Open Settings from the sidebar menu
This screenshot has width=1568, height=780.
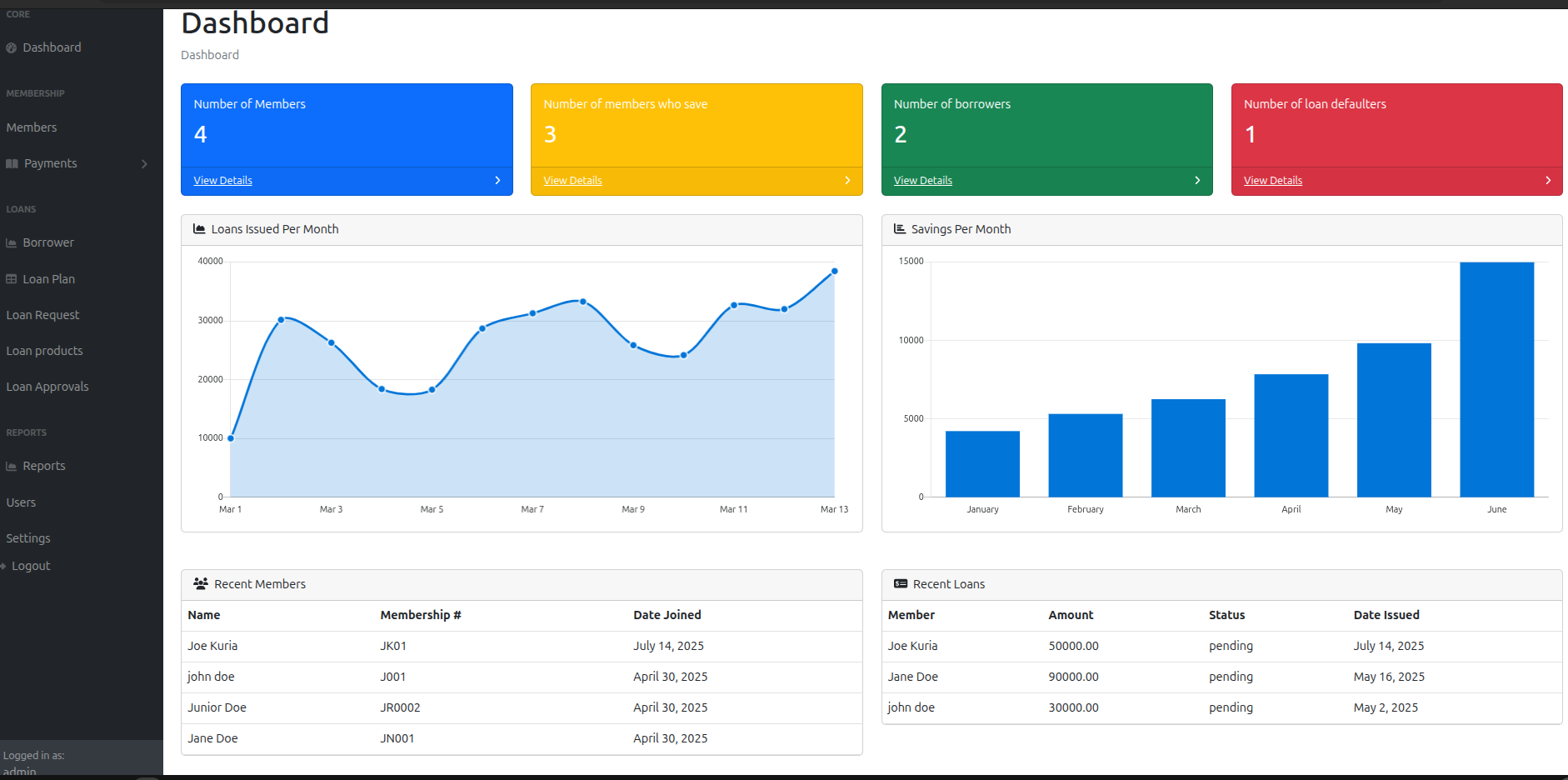[28, 538]
